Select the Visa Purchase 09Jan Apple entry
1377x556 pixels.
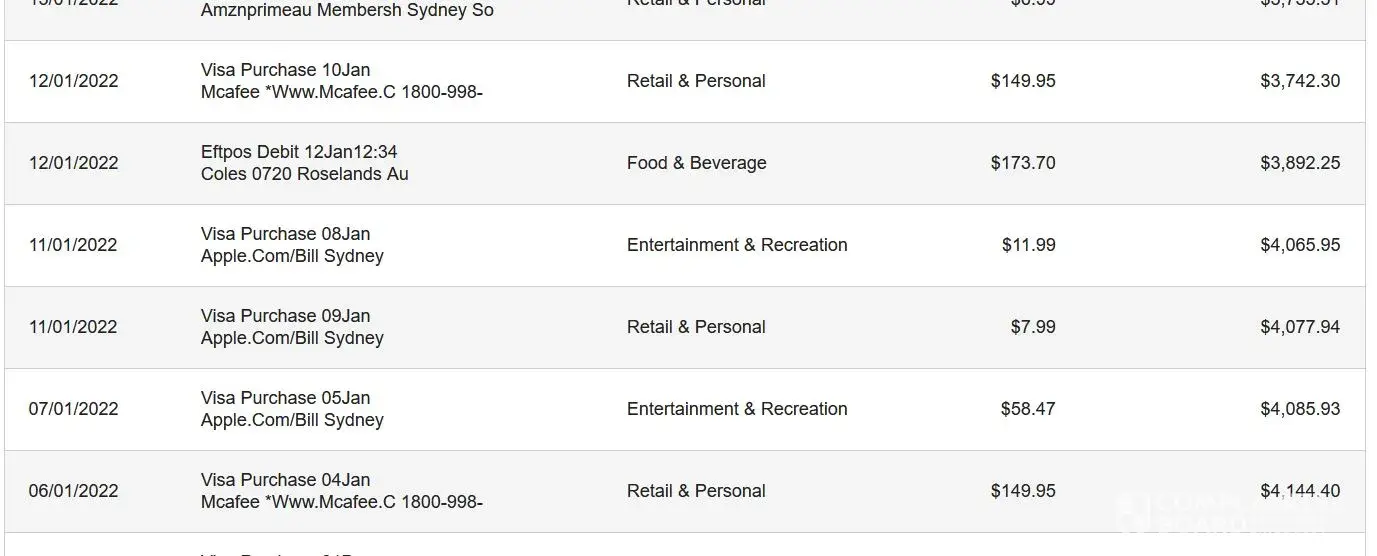tap(292, 327)
